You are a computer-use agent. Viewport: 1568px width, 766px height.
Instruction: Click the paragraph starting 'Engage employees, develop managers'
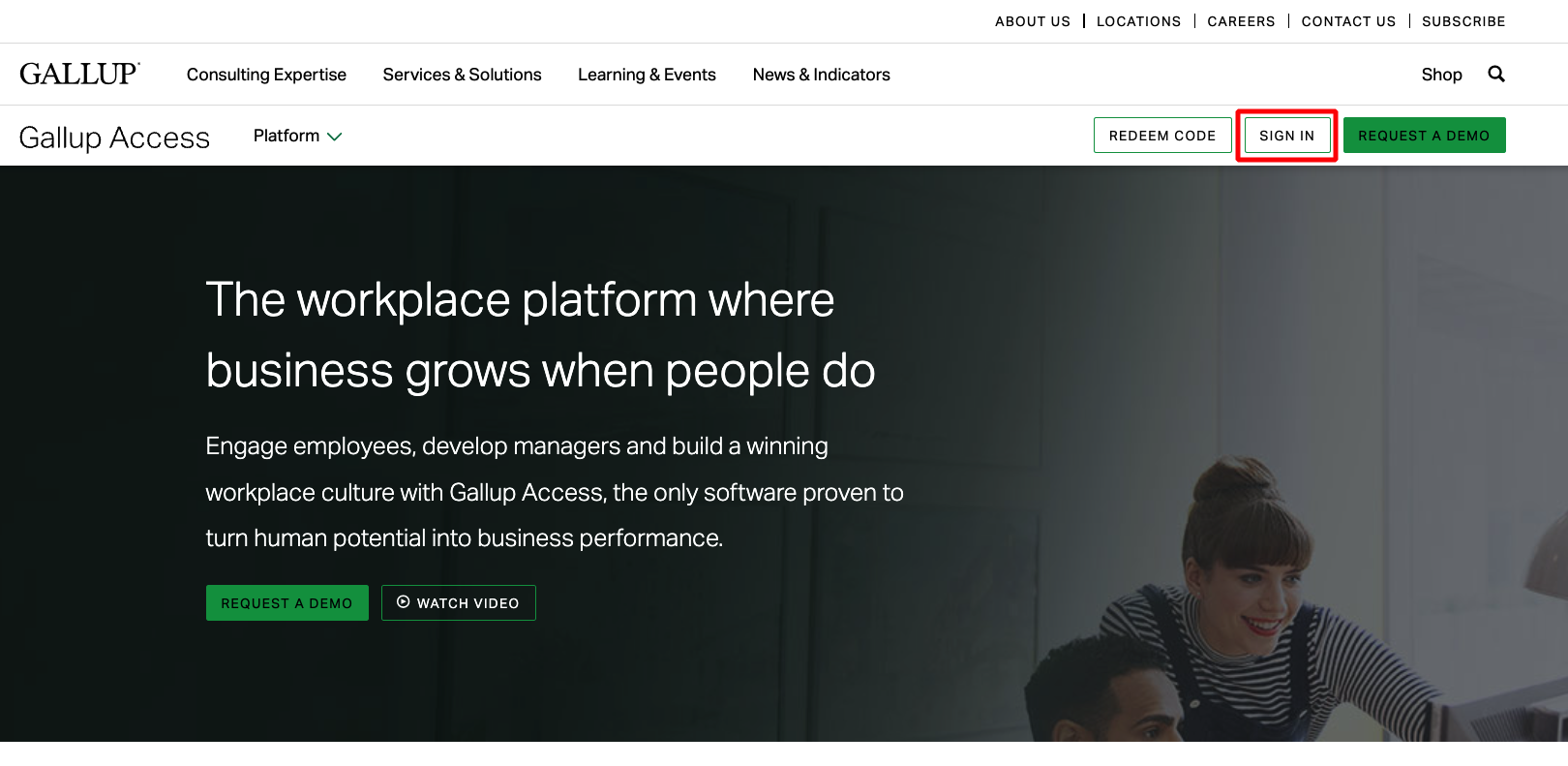click(x=555, y=492)
